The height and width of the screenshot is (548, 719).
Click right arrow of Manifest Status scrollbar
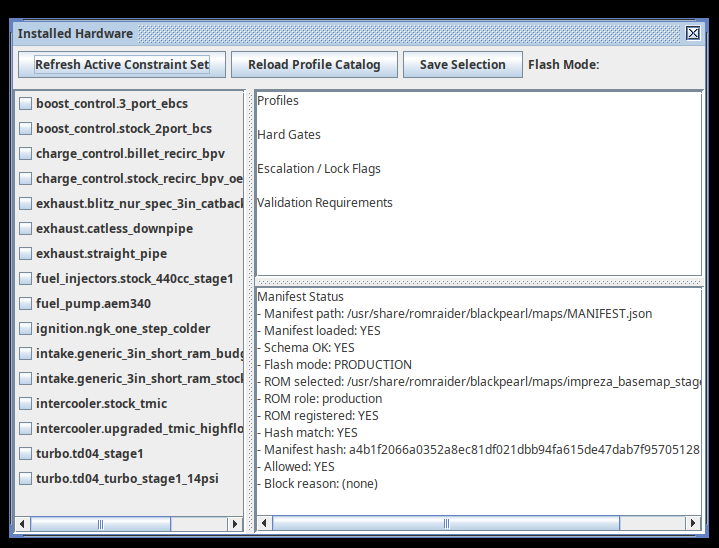click(694, 523)
